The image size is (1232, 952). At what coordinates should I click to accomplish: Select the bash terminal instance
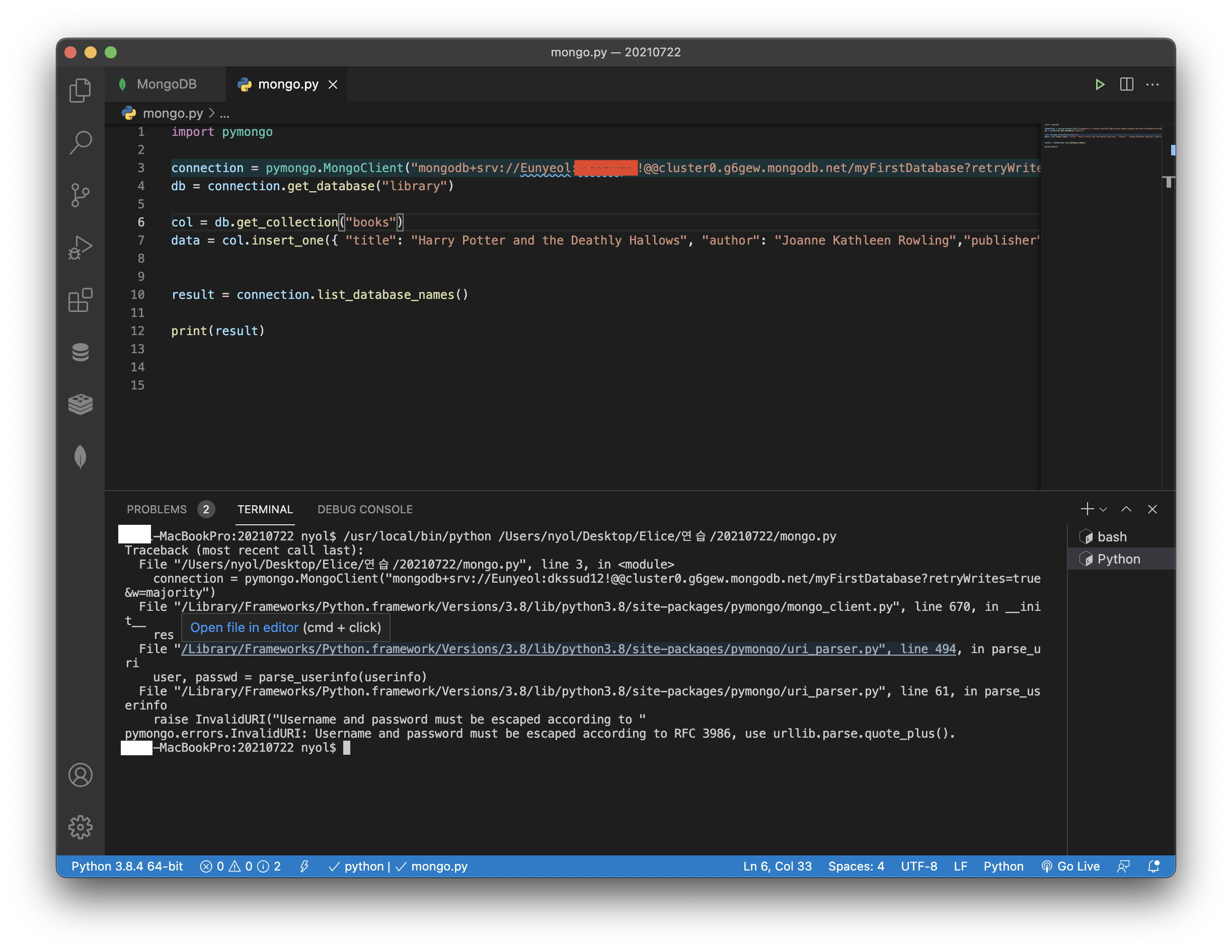1111,537
